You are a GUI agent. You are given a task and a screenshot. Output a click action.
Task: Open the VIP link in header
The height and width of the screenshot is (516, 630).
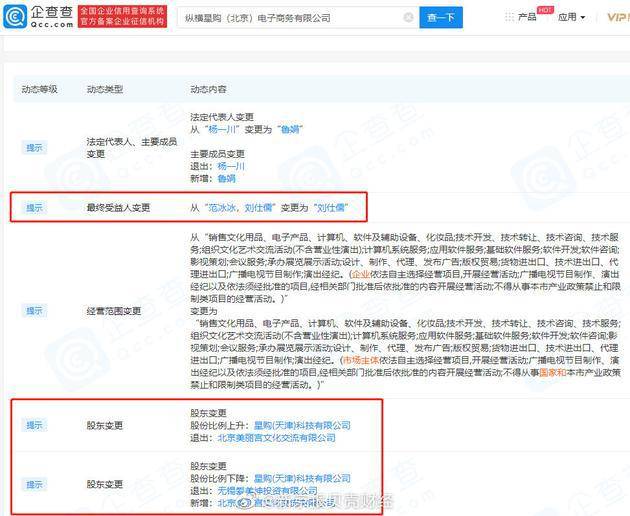[618, 17]
